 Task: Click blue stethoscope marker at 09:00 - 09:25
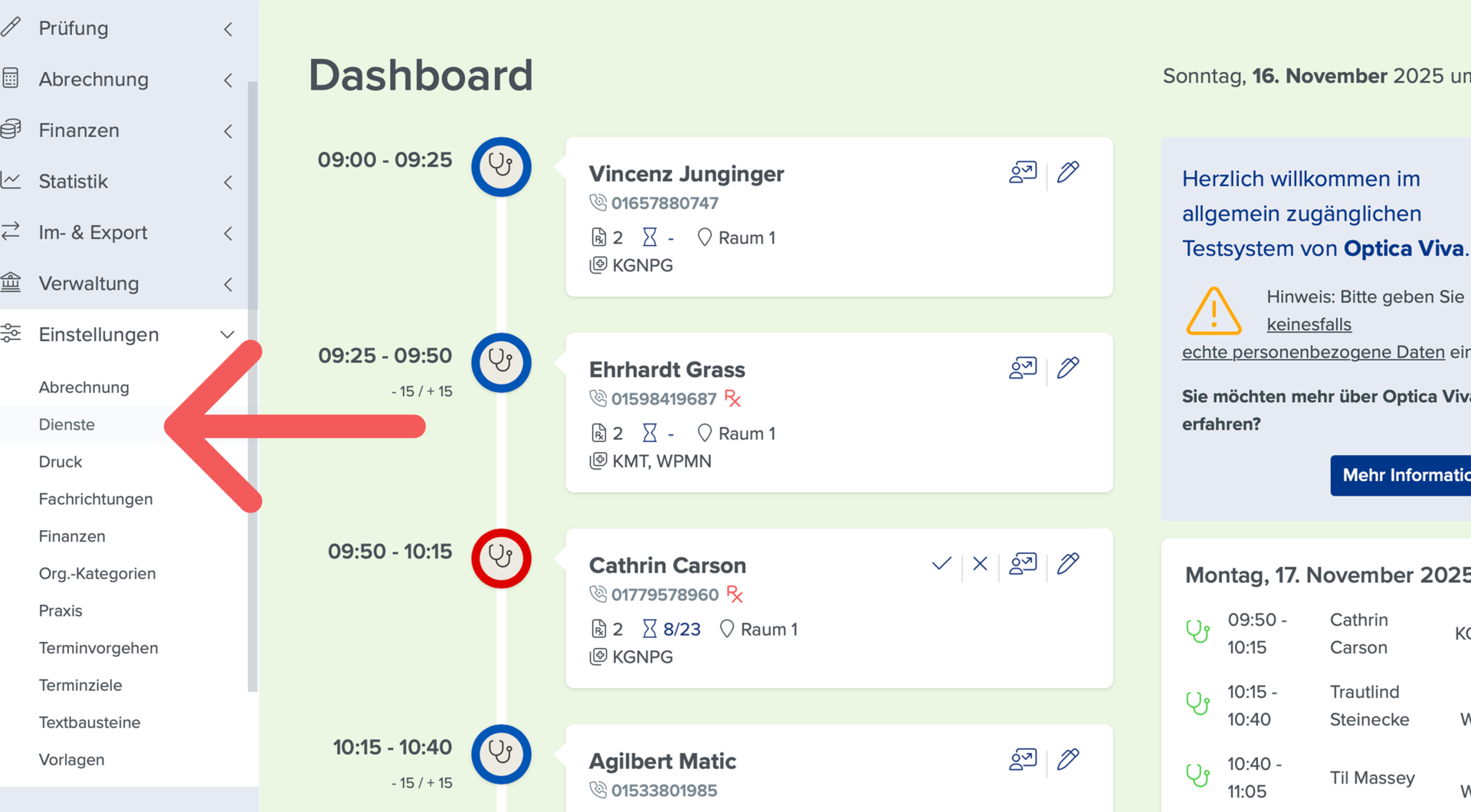[x=501, y=167]
